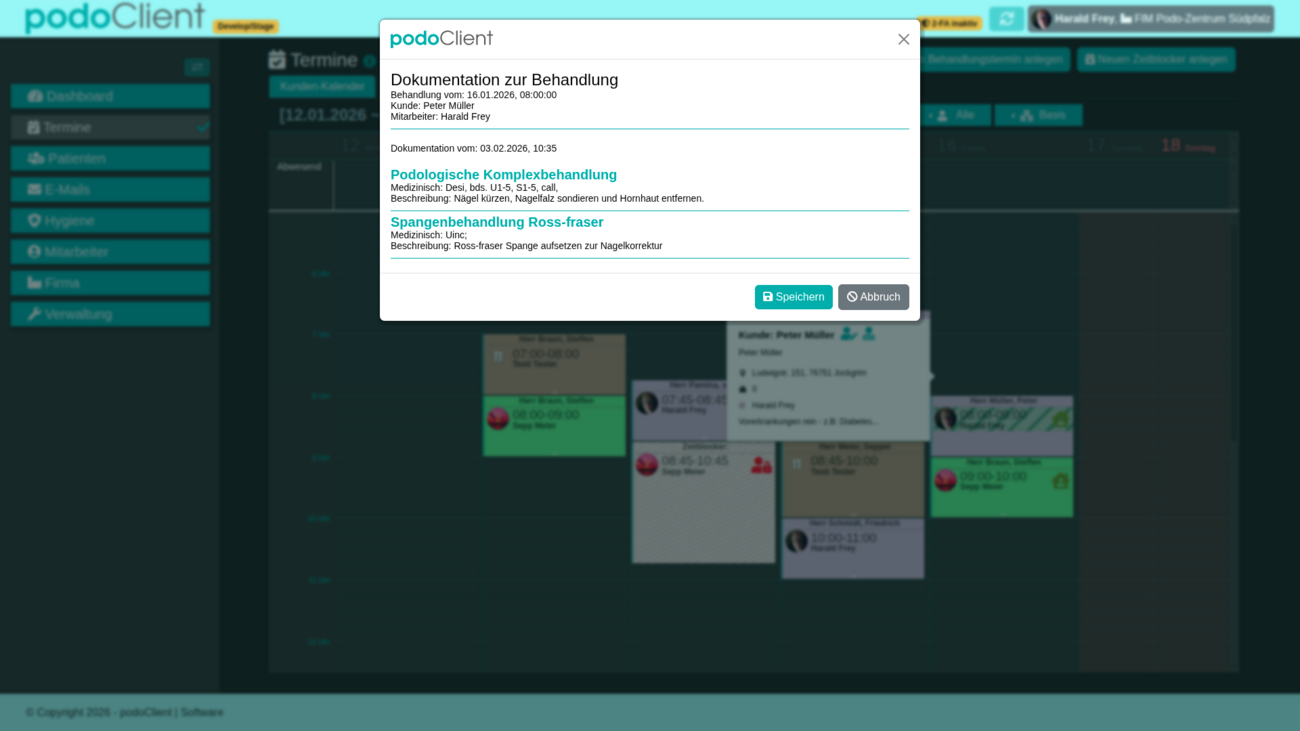Switch to the Kunden-Kalender tab
This screenshot has height=731, width=1300.
coord(322,87)
